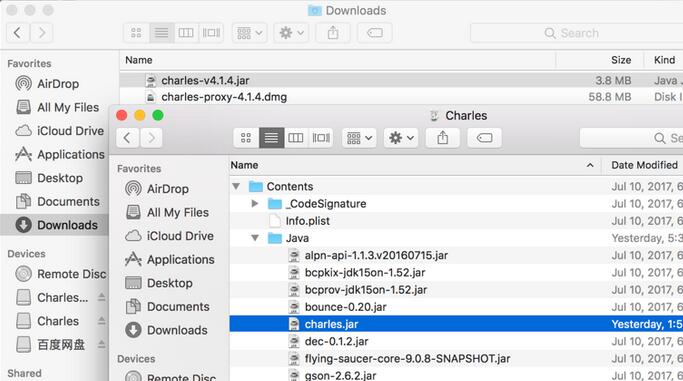Image resolution: width=683 pixels, height=381 pixels.
Task: Open the Action gear menu in Downloads window
Action: (x=291, y=33)
